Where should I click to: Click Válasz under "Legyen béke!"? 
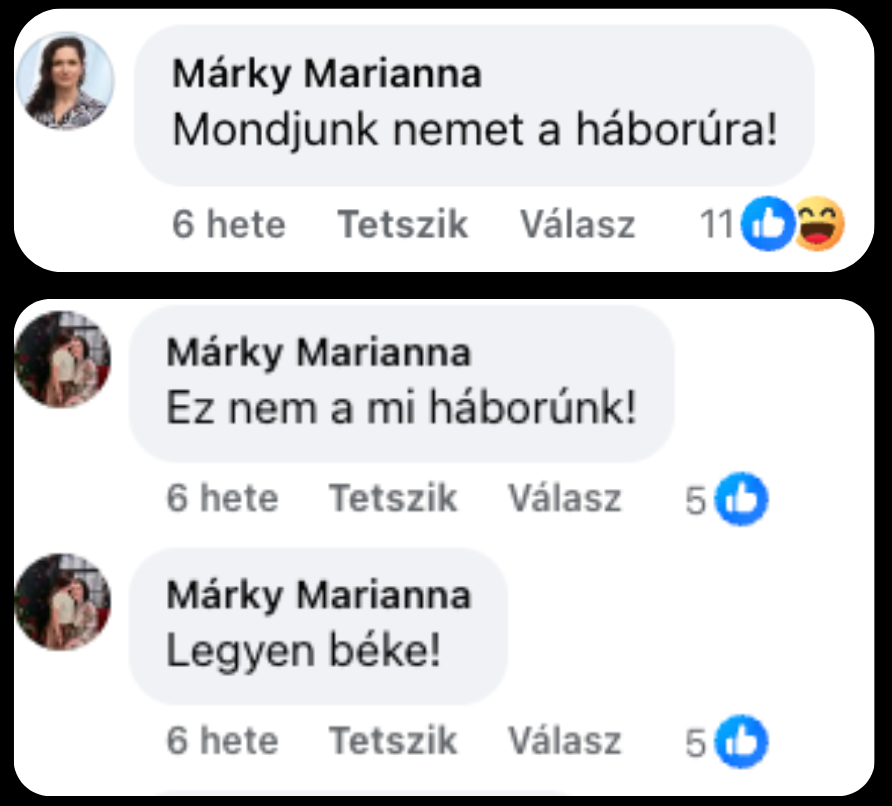click(x=564, y=741)
